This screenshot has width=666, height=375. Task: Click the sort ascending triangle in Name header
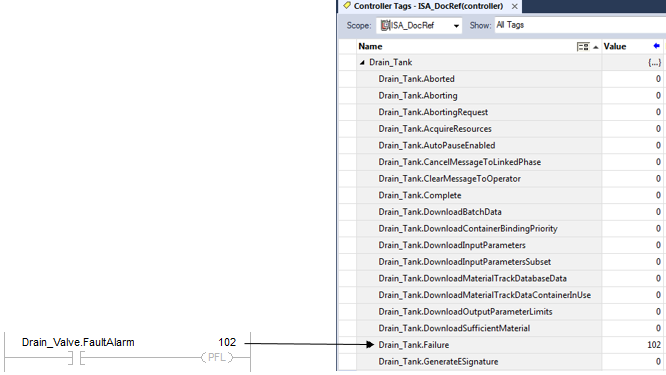(595, 47)
